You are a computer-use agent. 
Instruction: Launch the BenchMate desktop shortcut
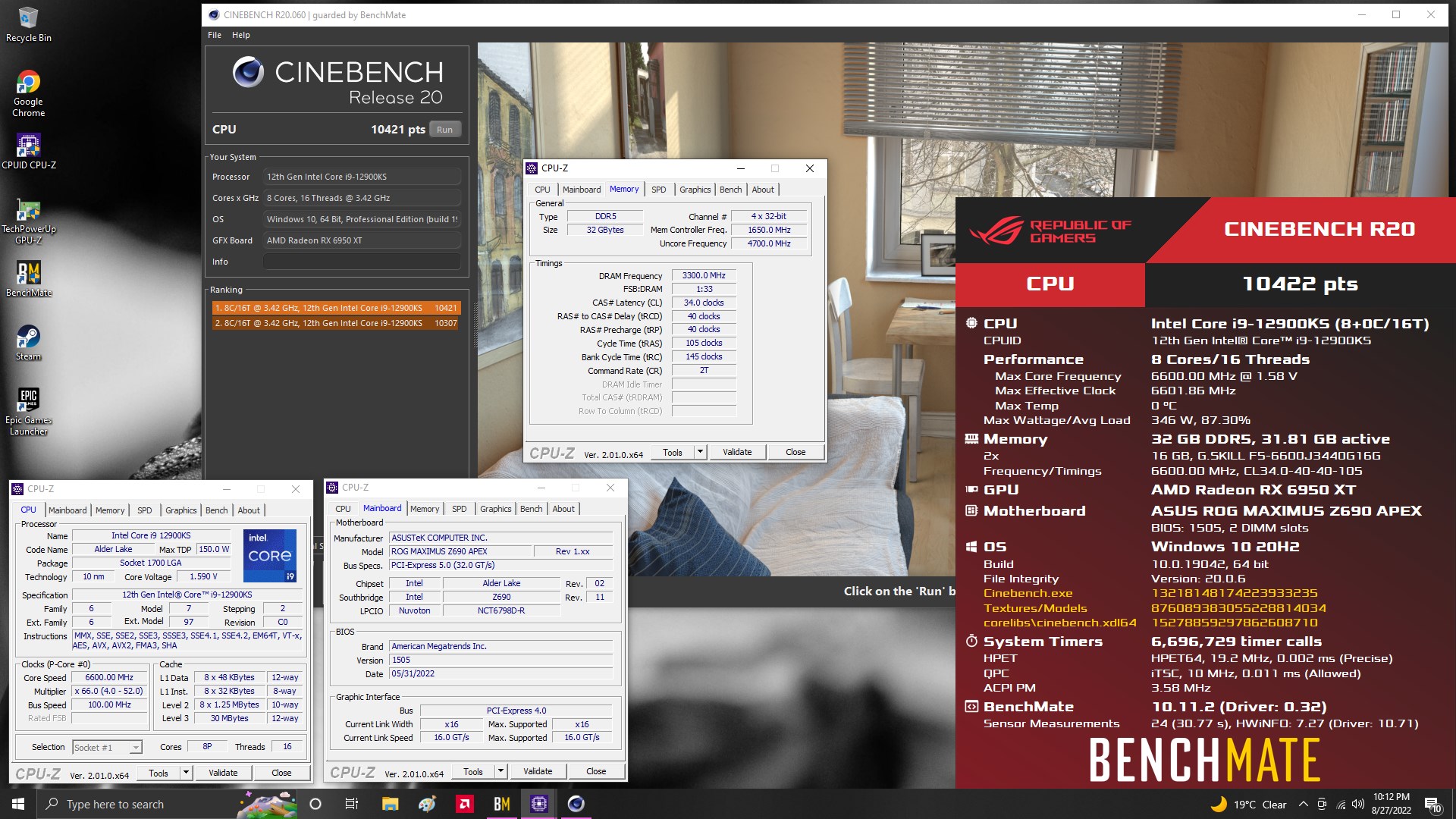pos(28,278)
